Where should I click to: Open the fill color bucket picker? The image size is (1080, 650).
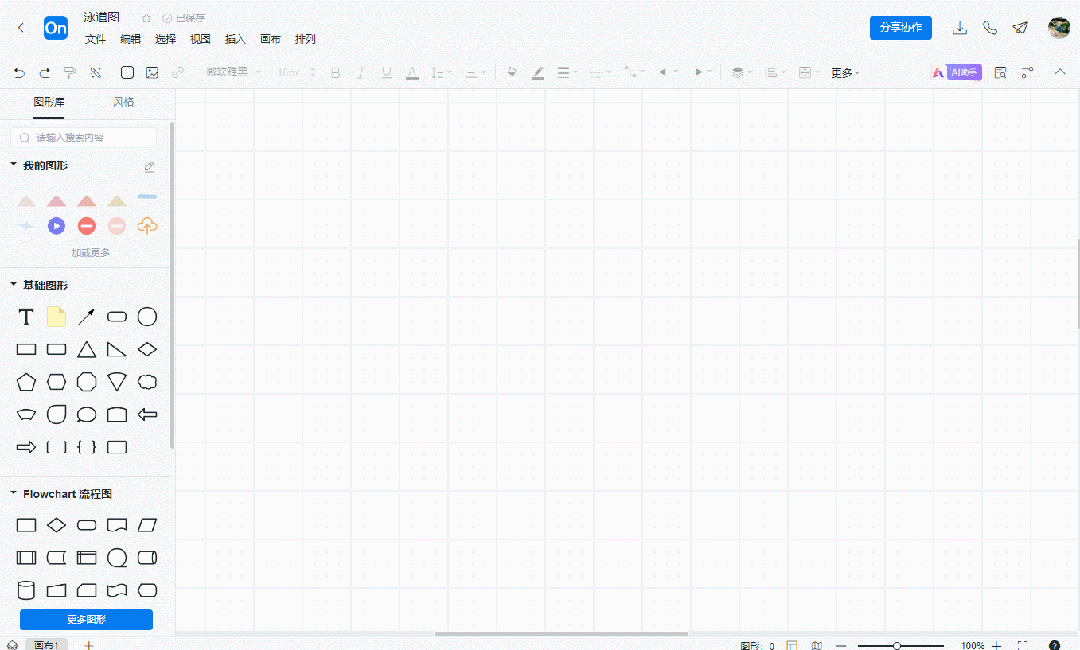click(512, 72)
